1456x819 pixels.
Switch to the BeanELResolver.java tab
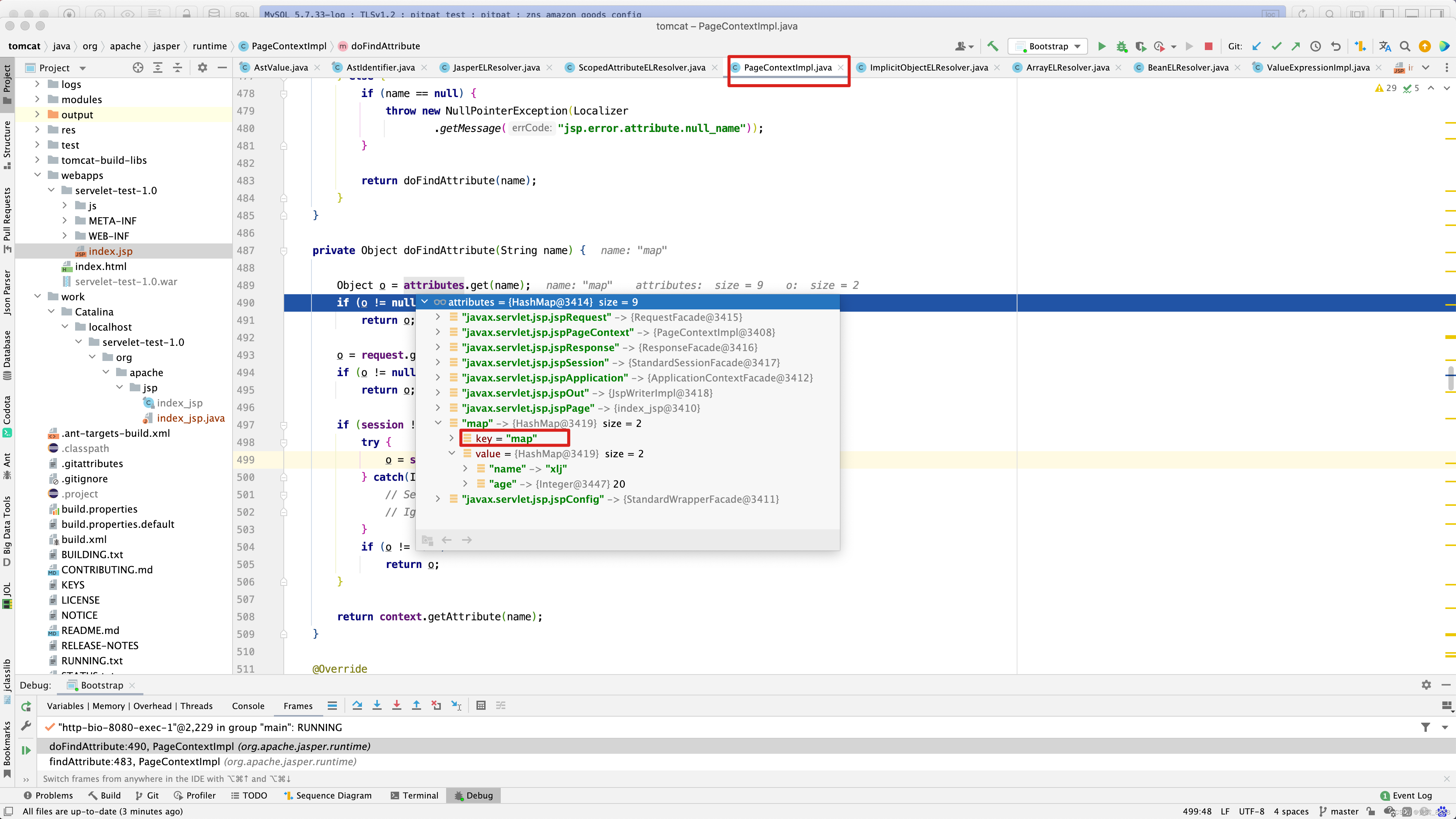click(x=1187, y=68)
